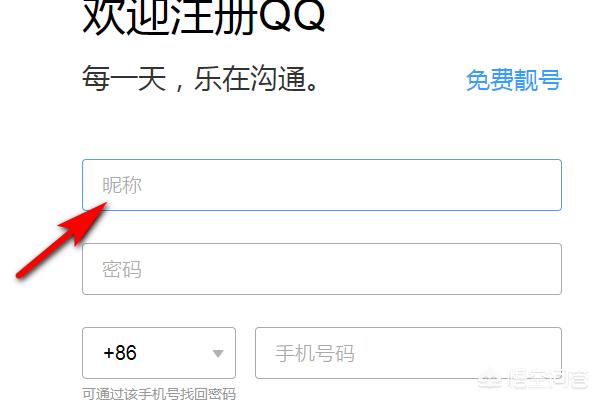Click the +86 text in country selector
Screen dimensions: 600x400
(120, 353)
